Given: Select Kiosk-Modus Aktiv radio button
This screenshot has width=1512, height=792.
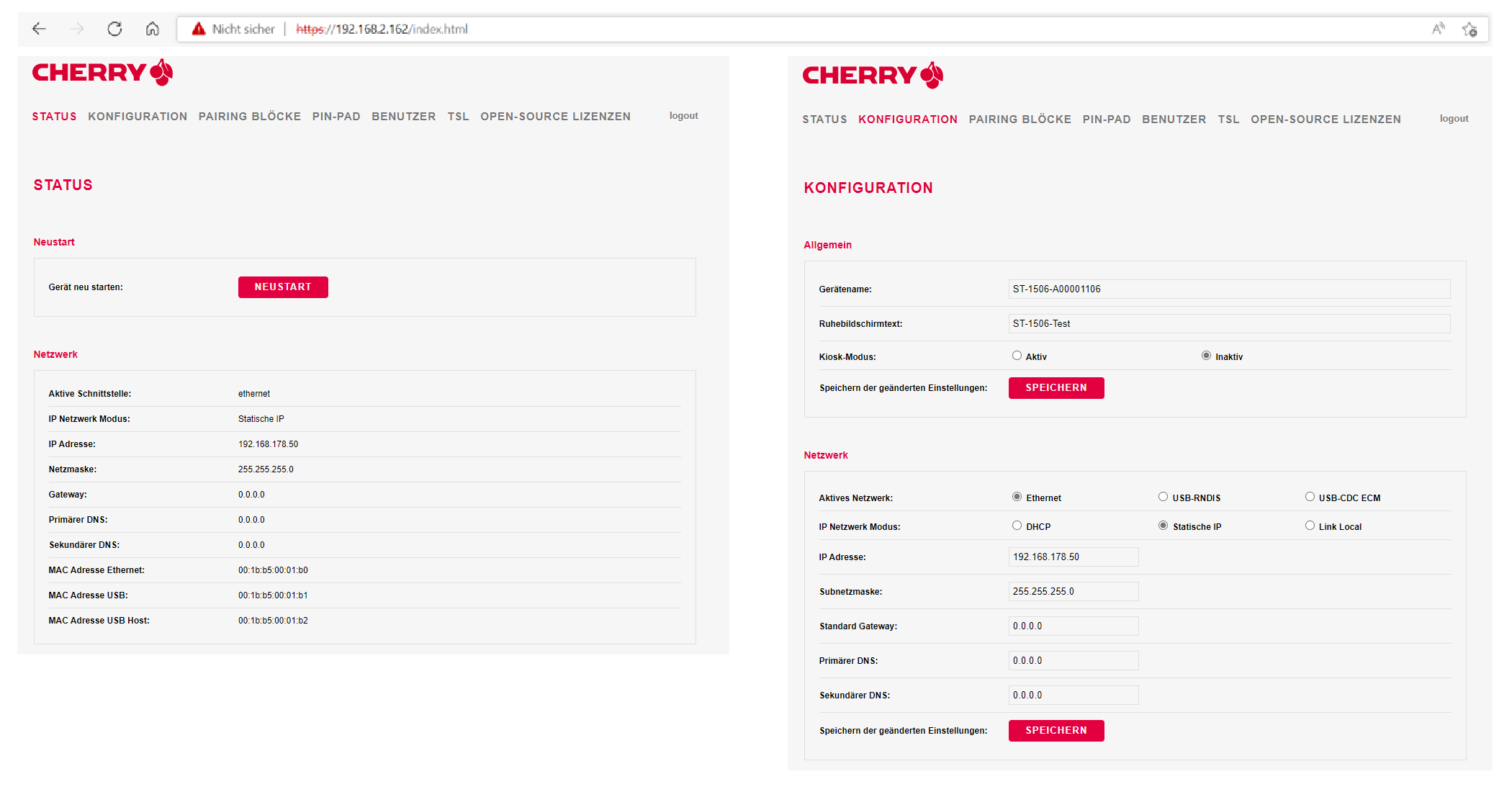Looking at the screenshot, I should click(1017, 356).
